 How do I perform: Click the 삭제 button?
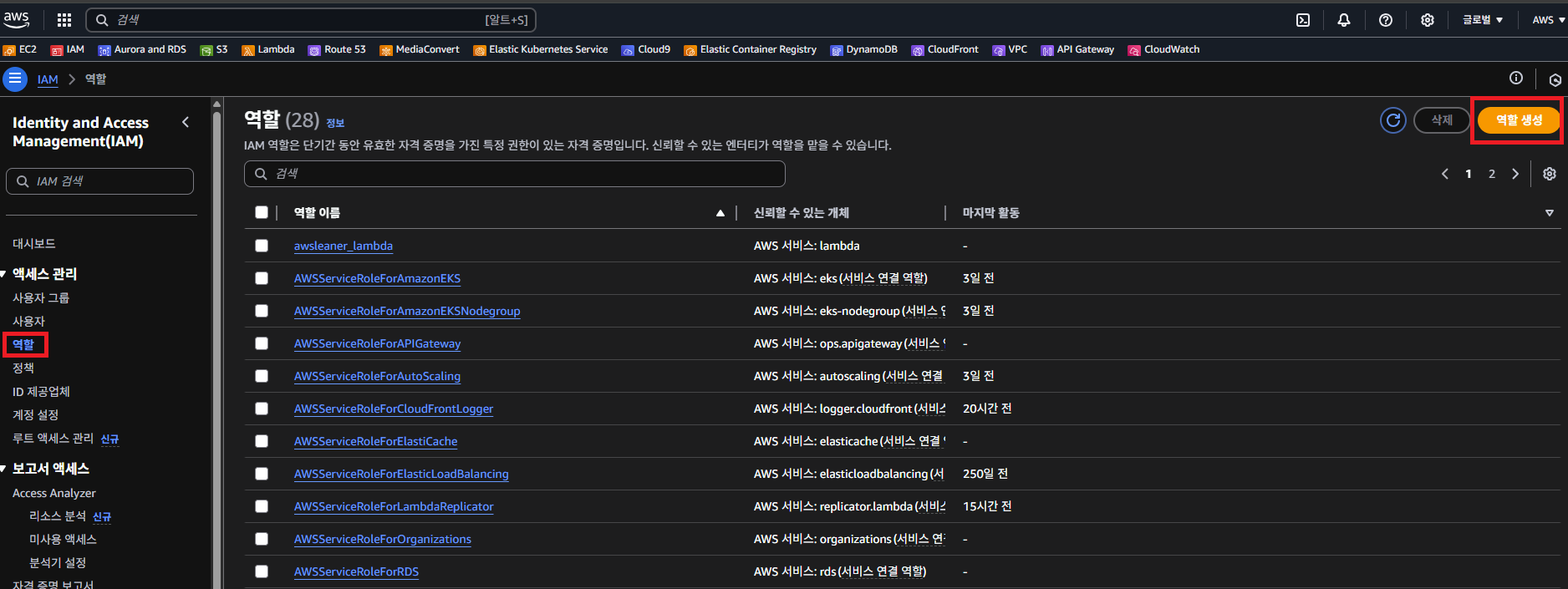click(1442, 120)
